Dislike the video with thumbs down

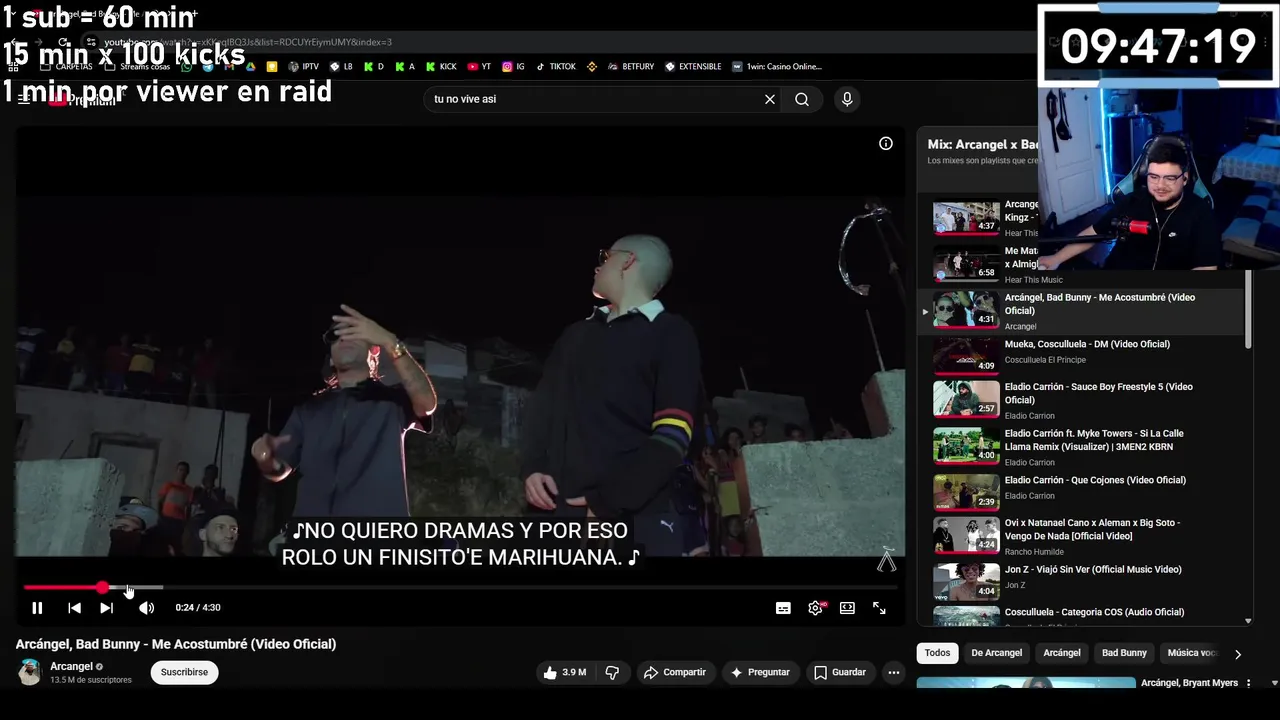[x=613, y=672]
